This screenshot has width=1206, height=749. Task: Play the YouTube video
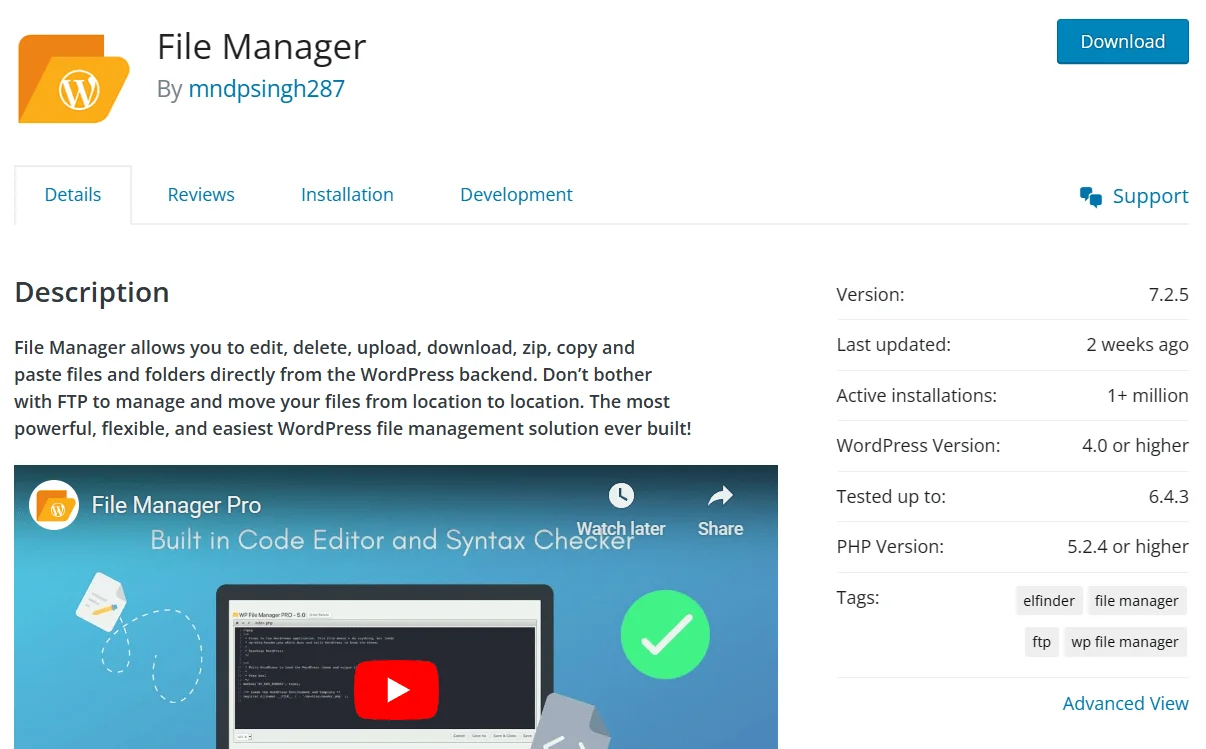pos(397,689)
